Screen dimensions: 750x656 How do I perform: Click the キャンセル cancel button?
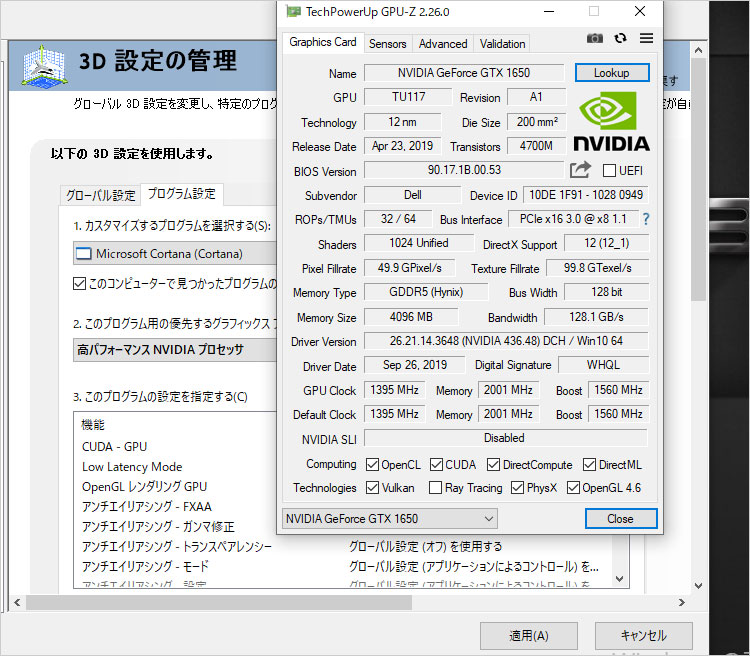[644, 636]
